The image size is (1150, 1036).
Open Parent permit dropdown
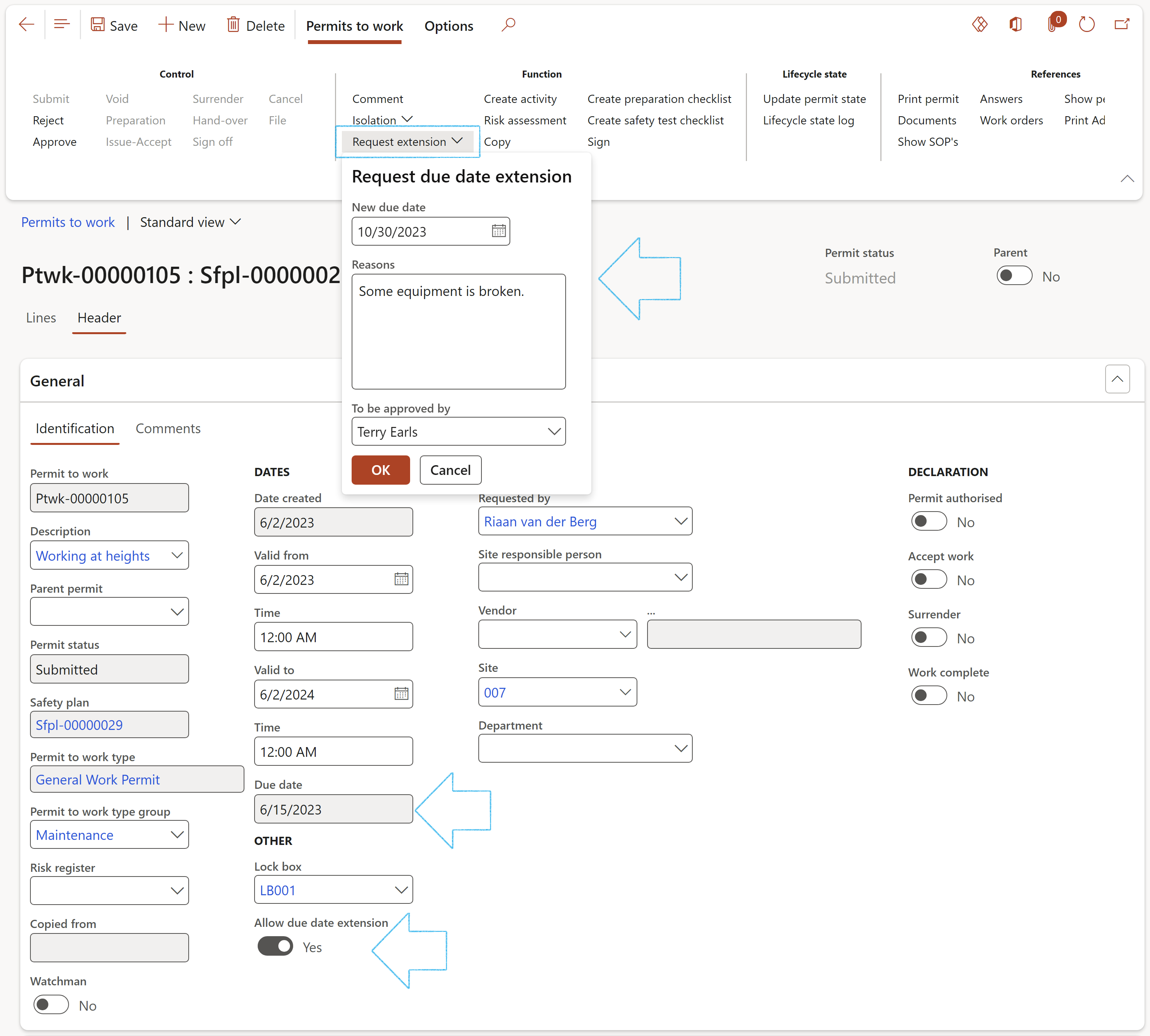[177, 612]
